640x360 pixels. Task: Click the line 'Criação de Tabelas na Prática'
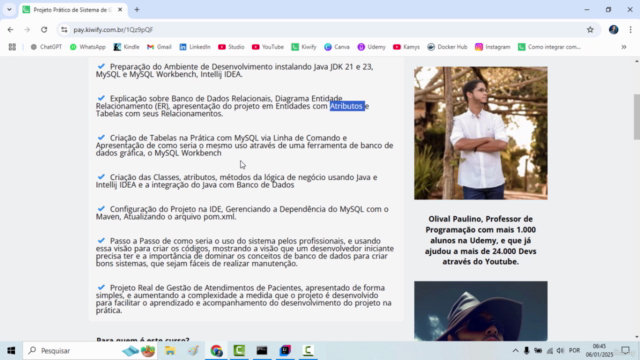[244, 145]
